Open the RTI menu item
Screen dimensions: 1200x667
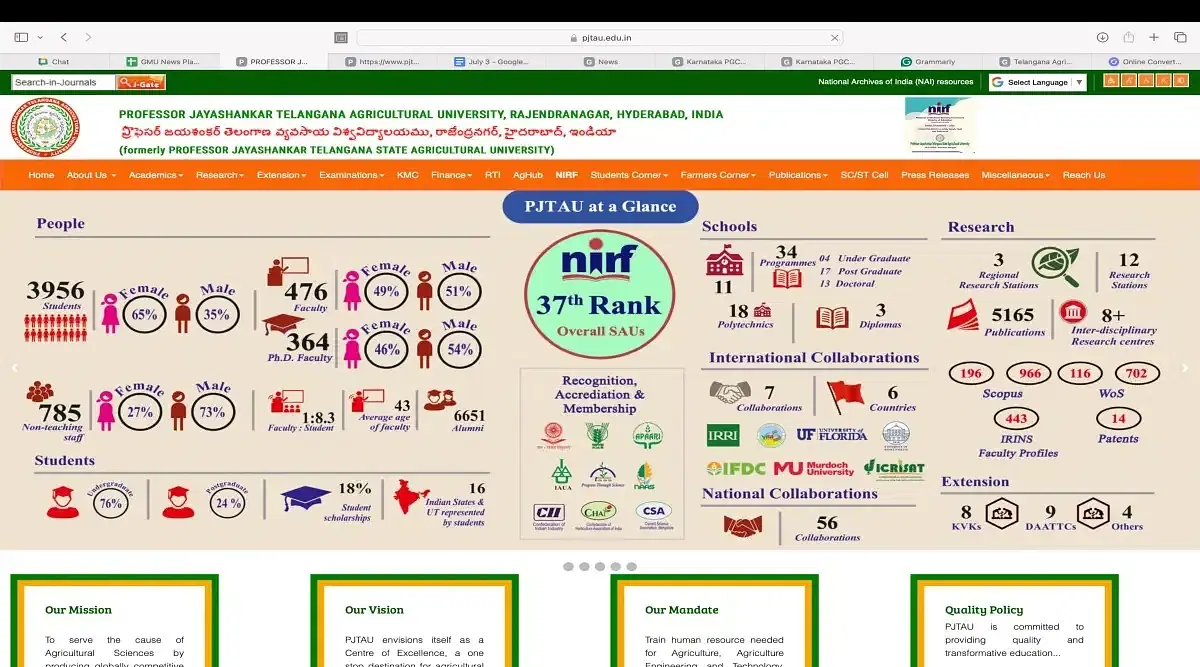[493, 175]
